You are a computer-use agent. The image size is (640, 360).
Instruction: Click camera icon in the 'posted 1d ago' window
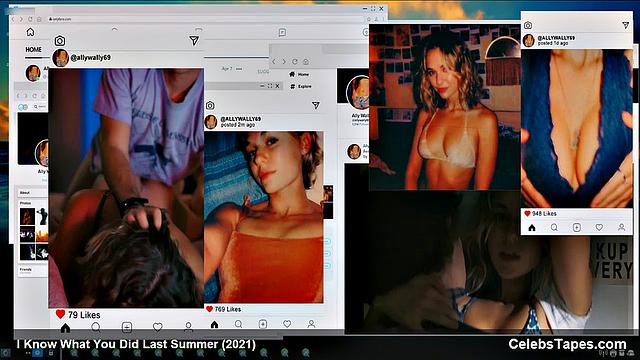528,25
